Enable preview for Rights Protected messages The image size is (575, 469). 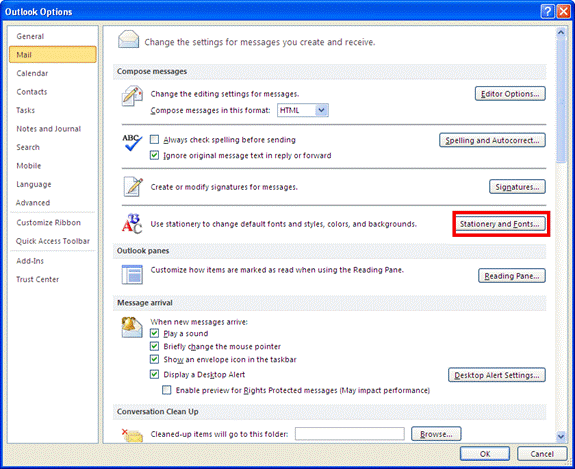[x=167, y=390]
